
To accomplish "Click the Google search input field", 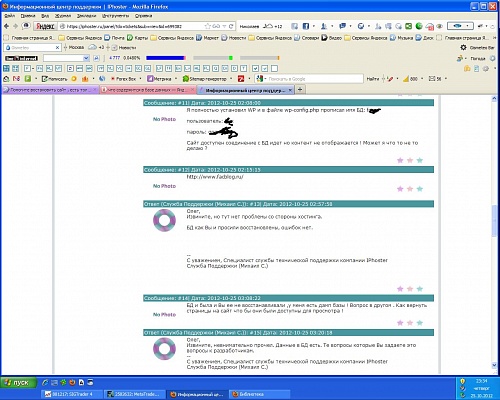I will (315, 79).
